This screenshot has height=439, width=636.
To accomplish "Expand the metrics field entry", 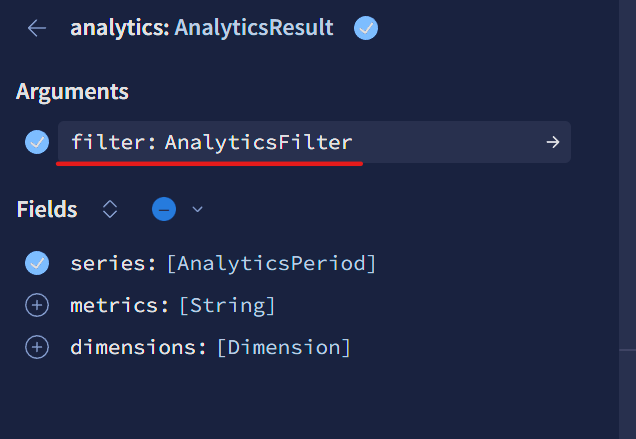I will click(115, 305).
